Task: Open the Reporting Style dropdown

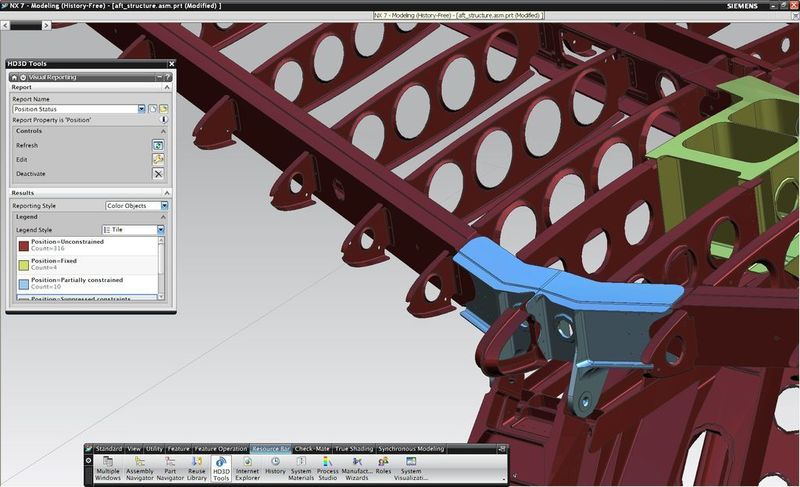Action: [x=164, y=206]
